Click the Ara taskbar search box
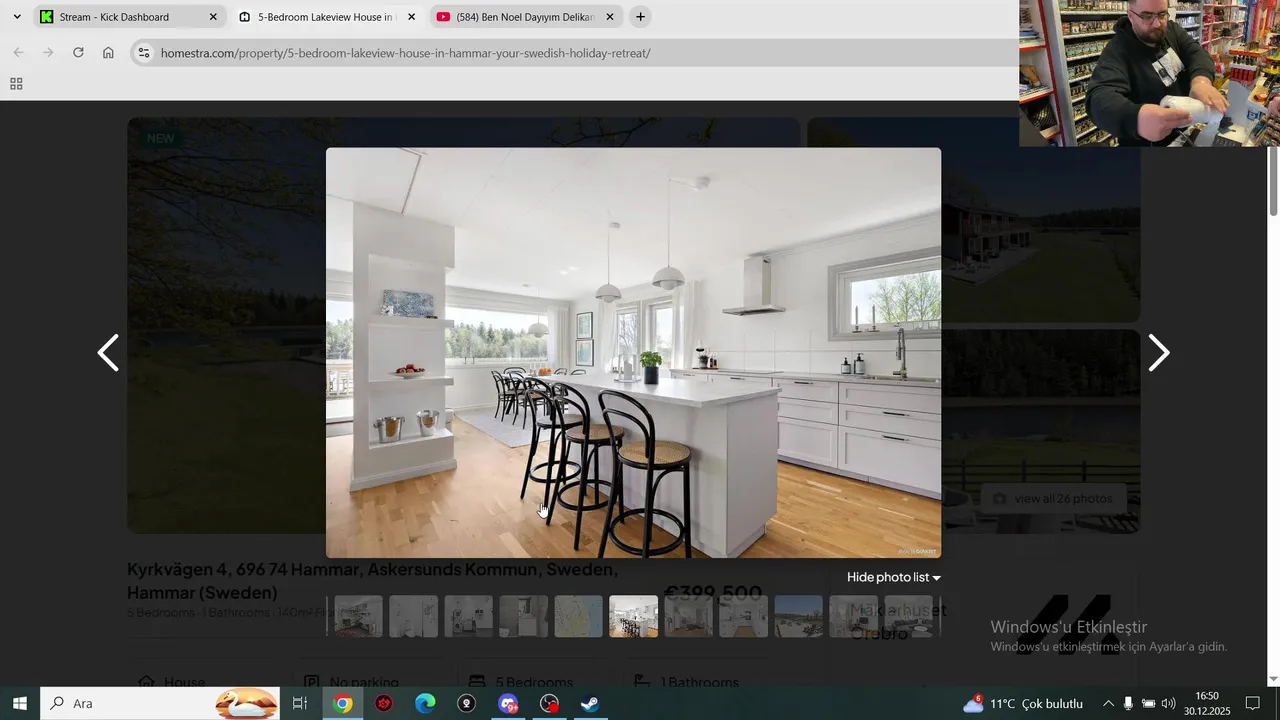The height and width of the screenshot is (720, 1280). (160, 703)
